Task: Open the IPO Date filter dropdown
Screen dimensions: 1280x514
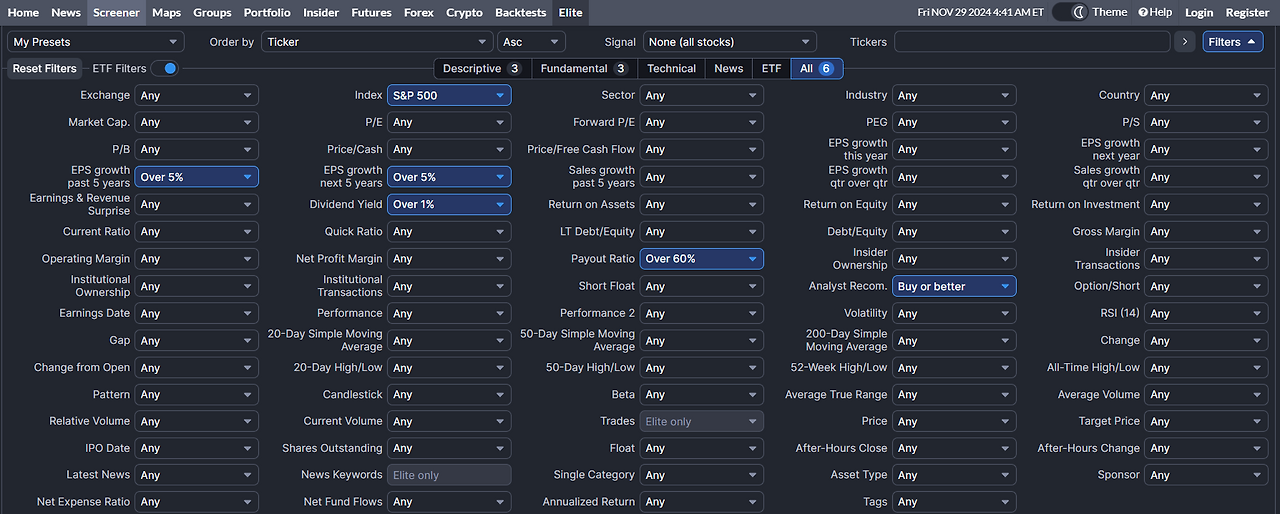Action: click(197, 448)
